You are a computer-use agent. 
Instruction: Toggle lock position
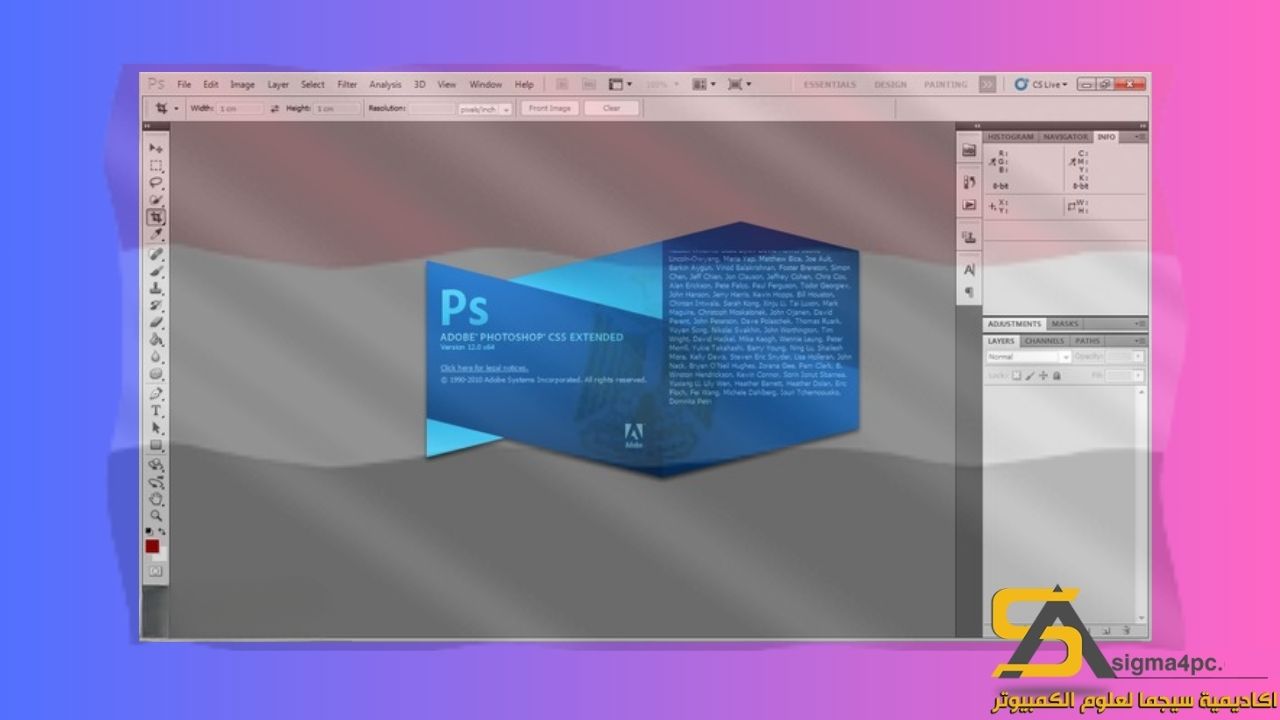[1043, 375]
